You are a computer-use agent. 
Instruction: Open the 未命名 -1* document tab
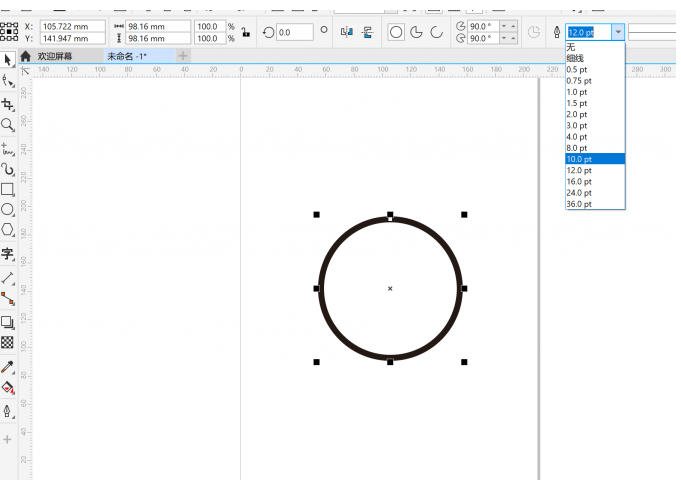click(x=127, y=56)
